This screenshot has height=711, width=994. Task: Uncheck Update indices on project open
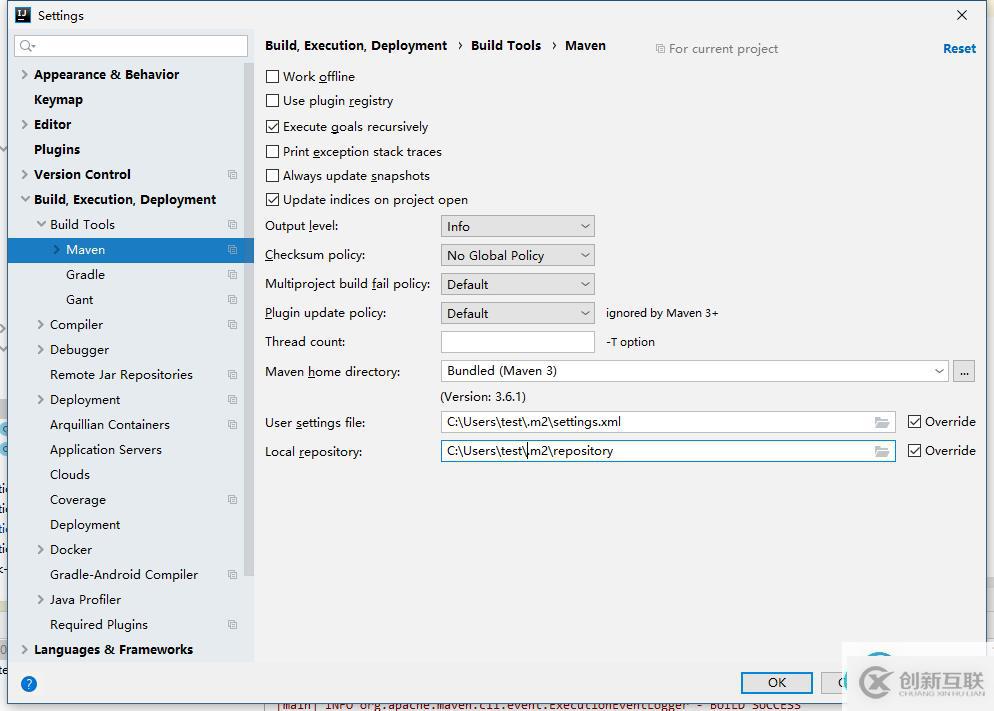click(273, 200)
